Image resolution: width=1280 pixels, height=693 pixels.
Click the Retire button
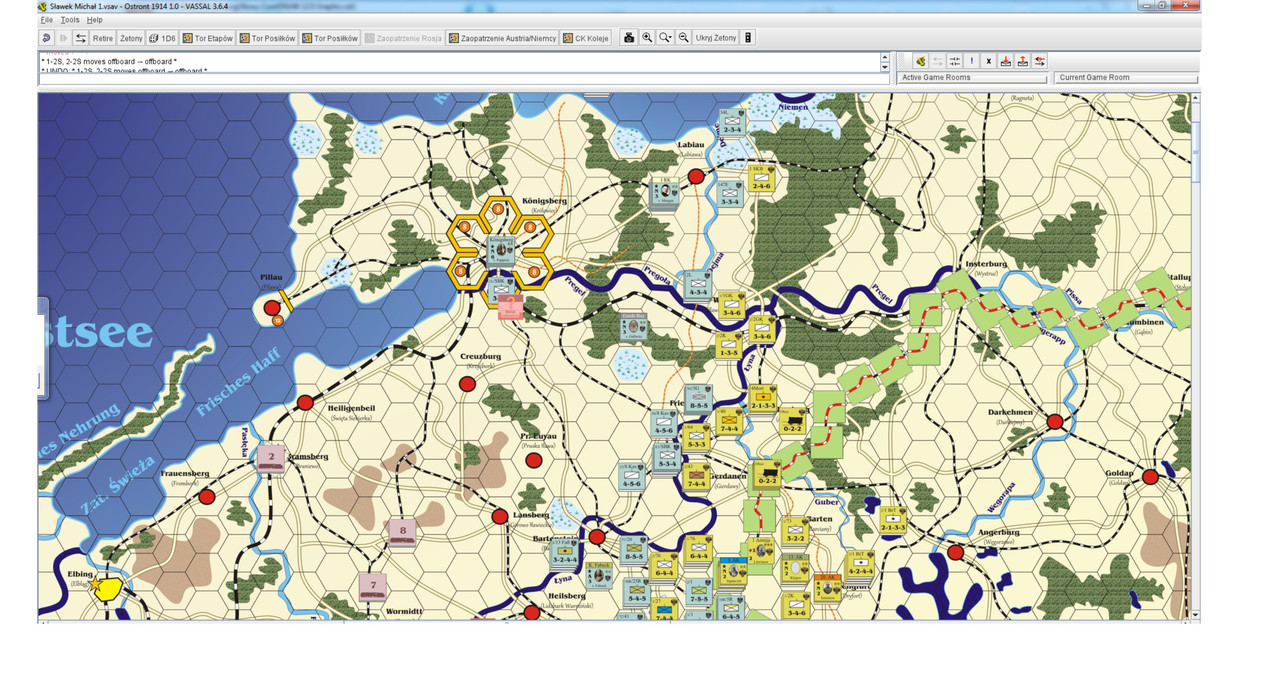click(103, 38)
